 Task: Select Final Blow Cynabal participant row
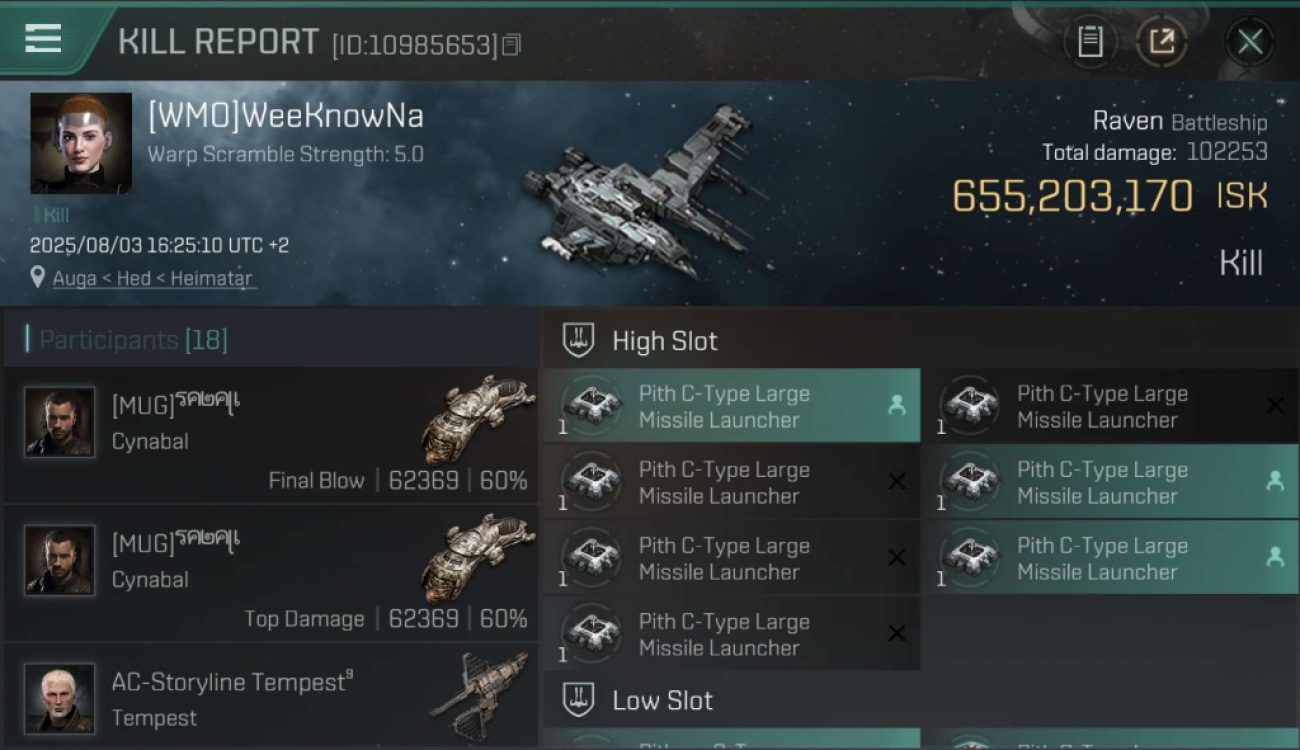(x=271, y=435)
